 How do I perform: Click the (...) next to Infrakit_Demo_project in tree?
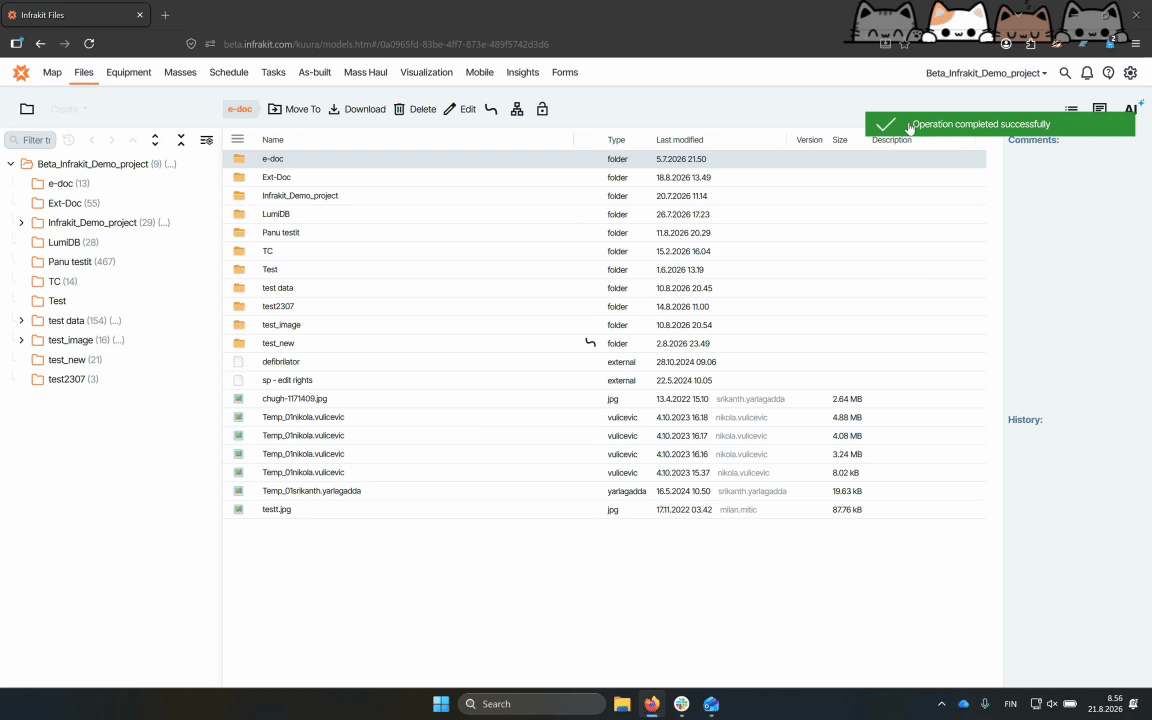point(164,223)
